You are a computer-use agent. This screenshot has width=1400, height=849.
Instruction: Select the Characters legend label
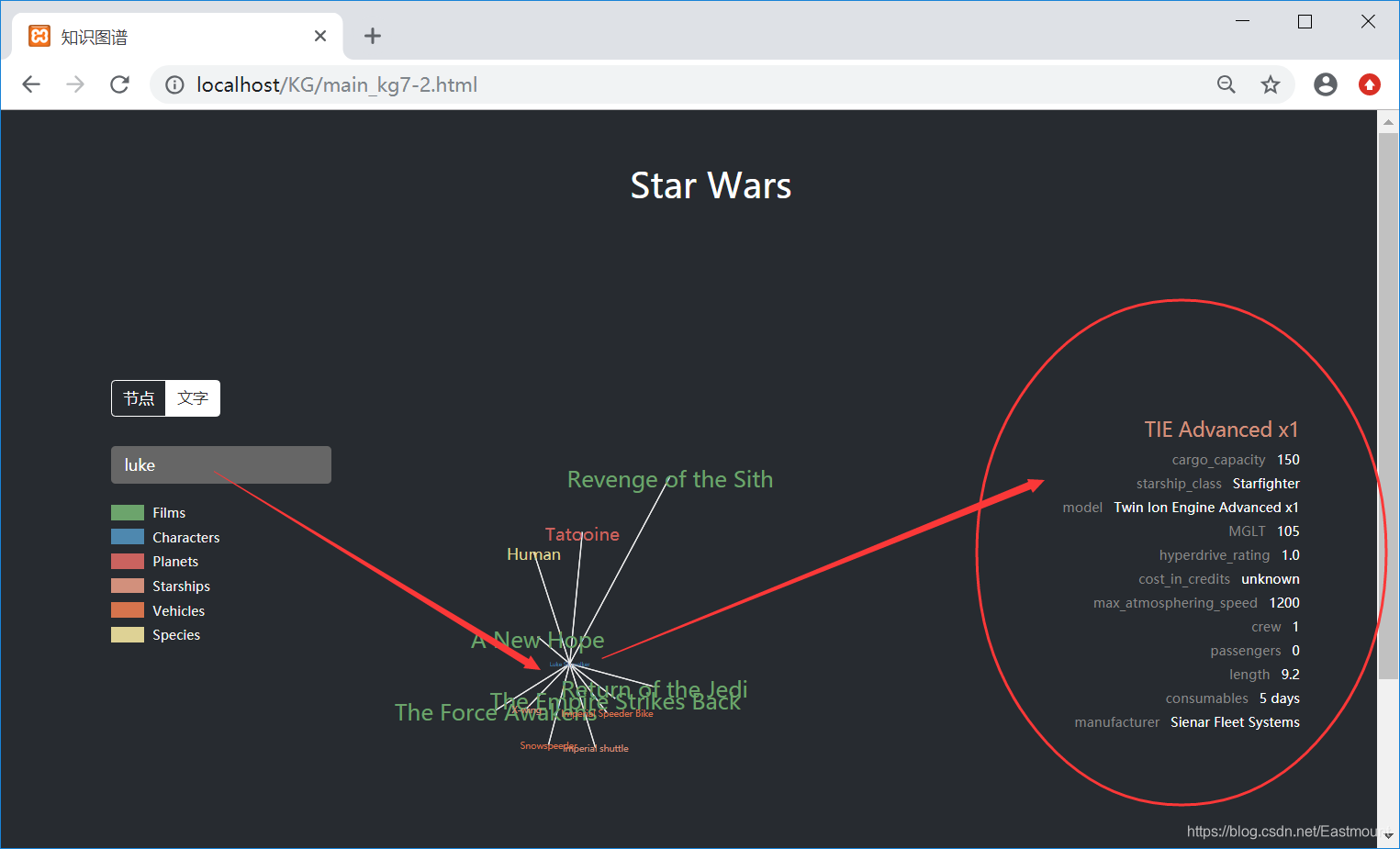coord(186,538)
